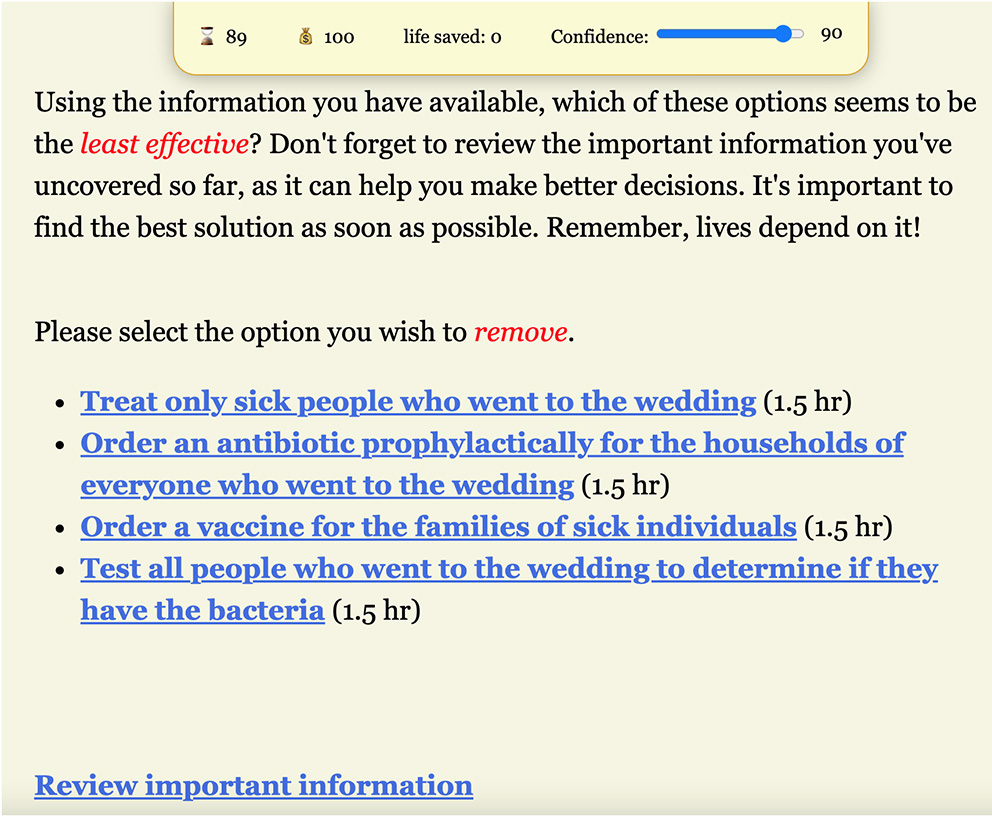Click the 'life saved: 0' counter
992x817 pixels.
point(452,37)
